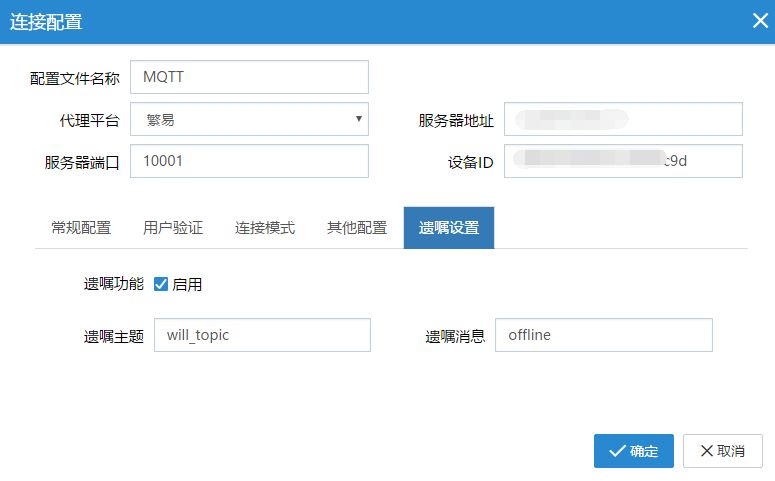Select the 连接模式 tab
The height and width of the screenshot is (481, 775).
click(265, 227)
